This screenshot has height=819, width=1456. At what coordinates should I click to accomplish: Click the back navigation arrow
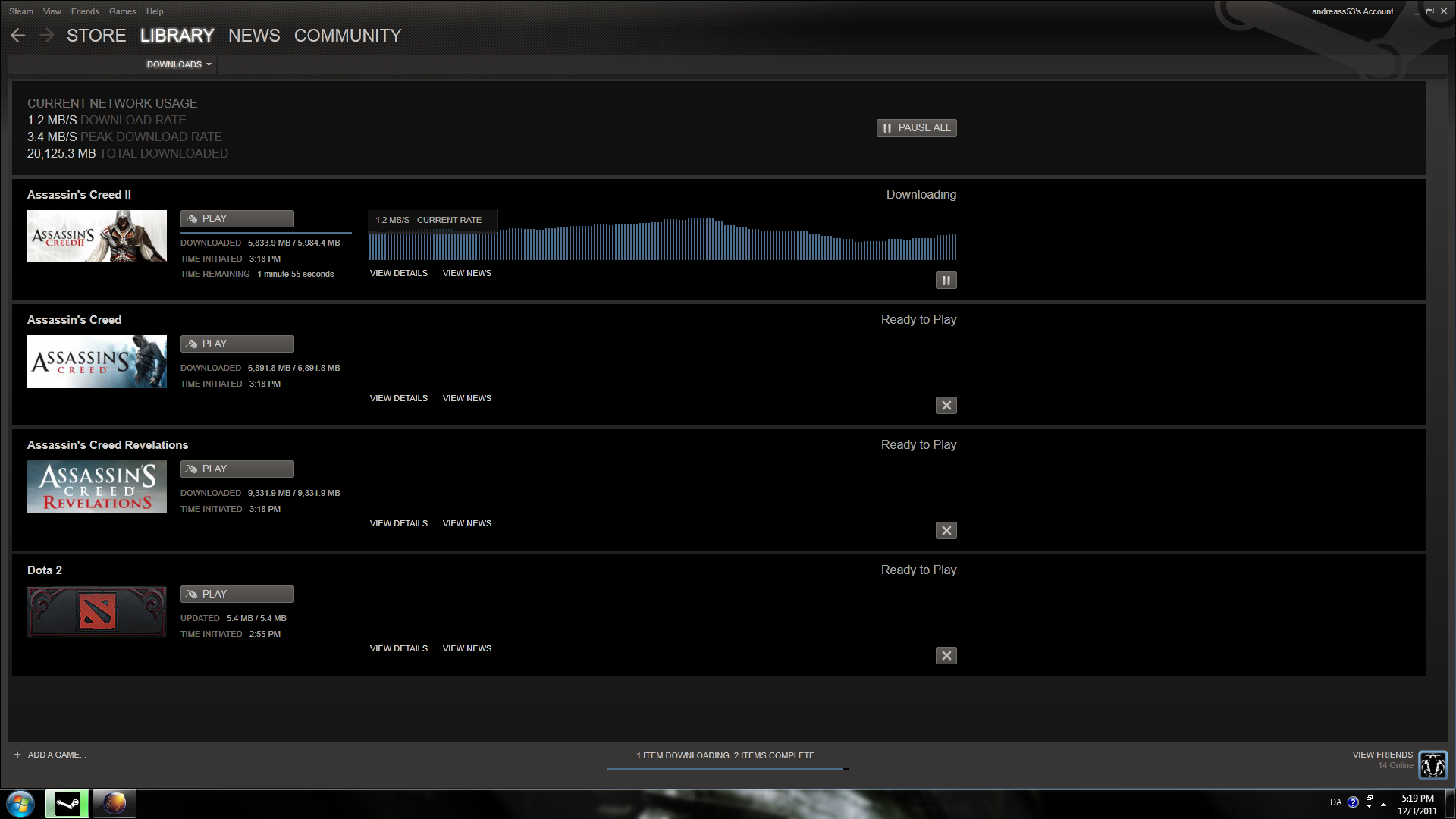(x=18, y=36)
